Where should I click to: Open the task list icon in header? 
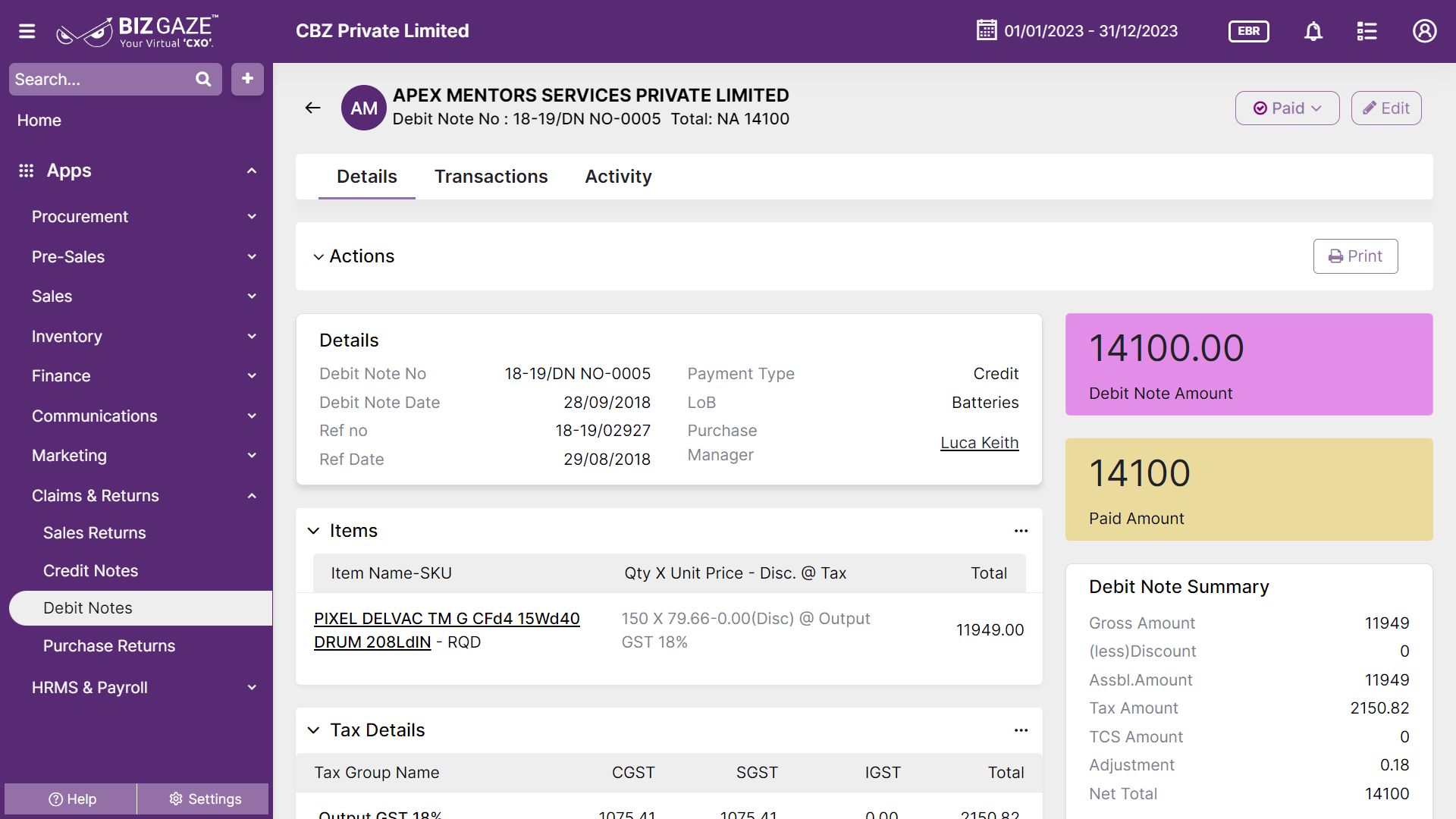tap(1367, 31)
